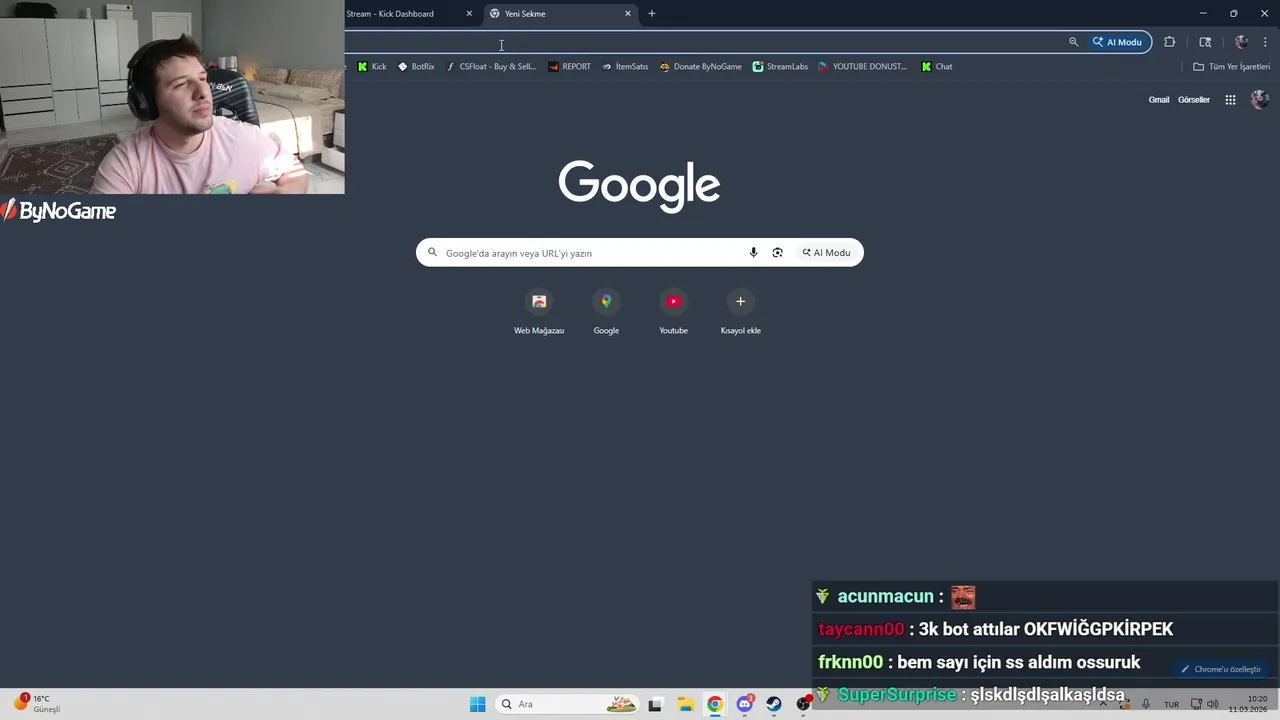1280x720 pixels.
Task: Open the Web Mağazası shortcut
Action: 539,312
